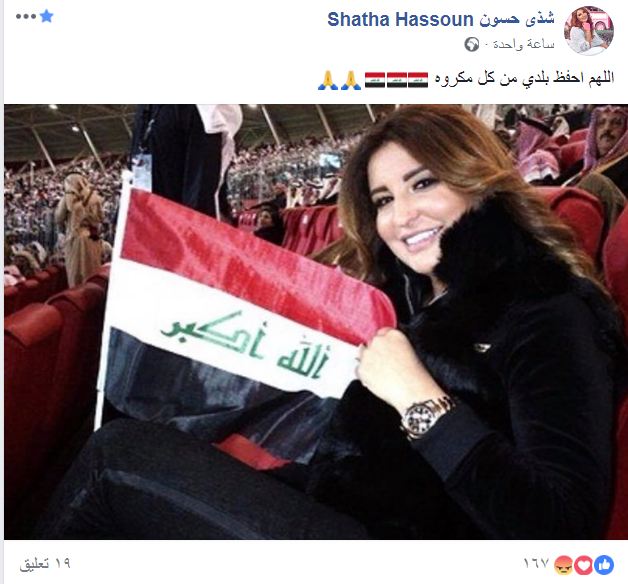Click the Angry reaction icon

click(563, 565)
